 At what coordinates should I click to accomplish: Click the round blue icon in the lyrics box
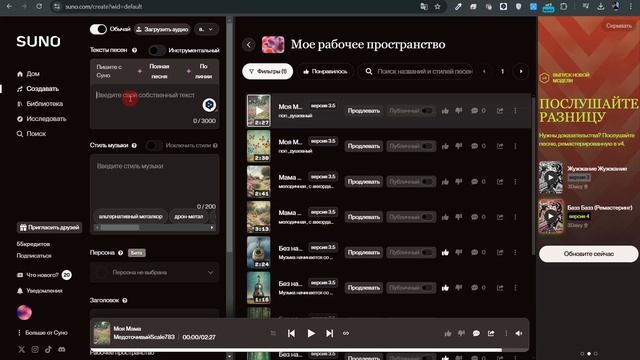[209, 105]
